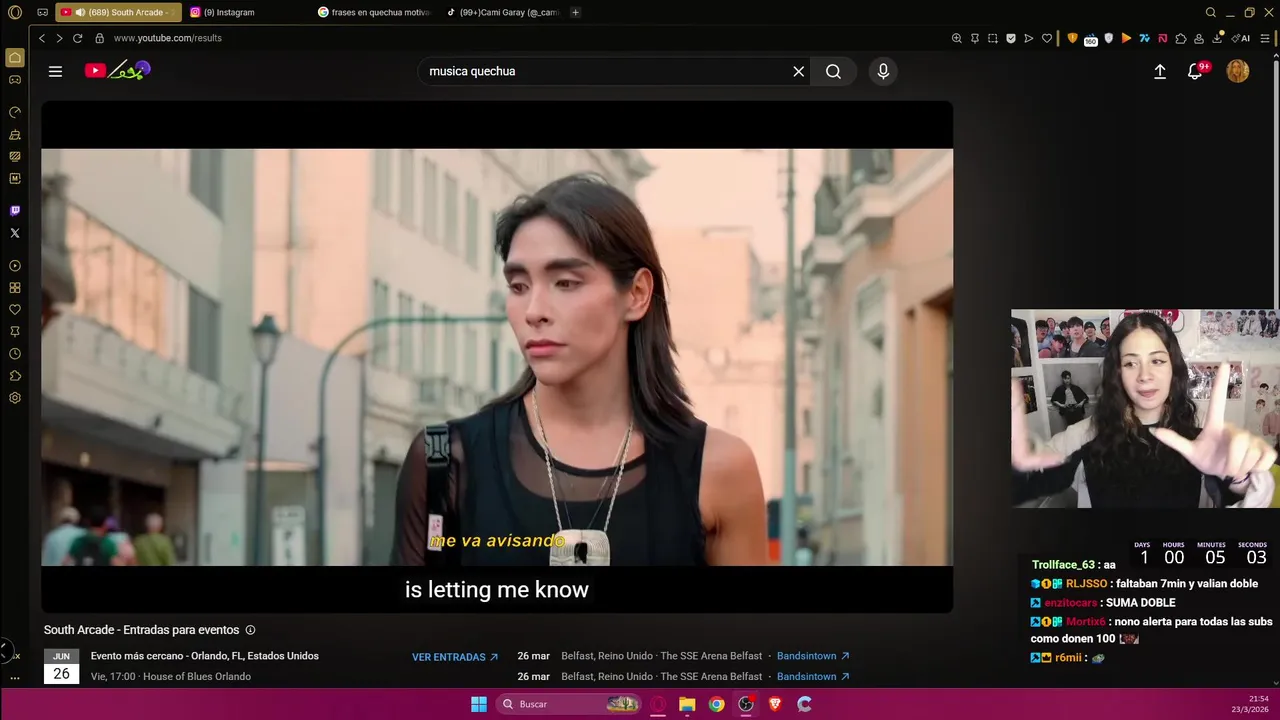Run search with the magnifier button

pyautogui.click(x=833, y=71)
